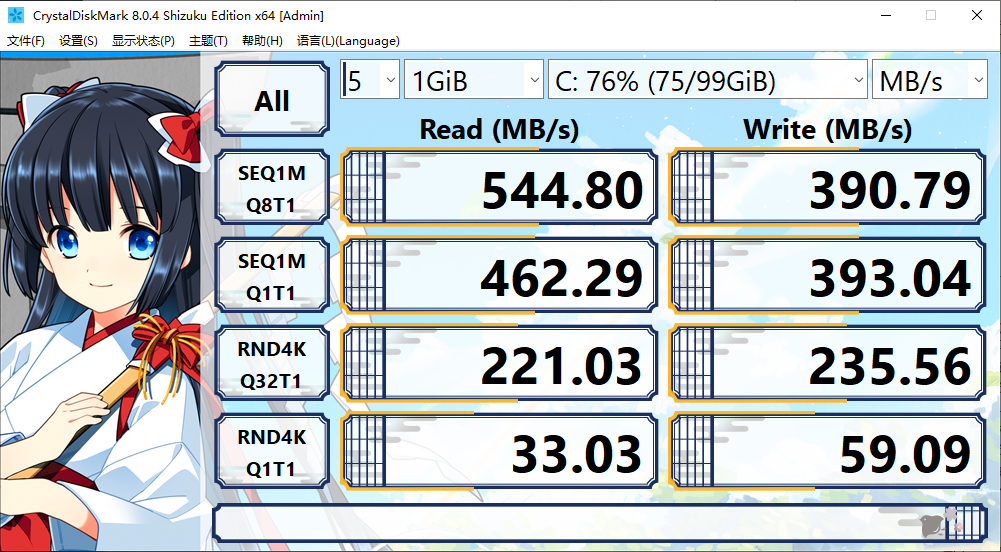Viewport: 1001px width, 552px height.
Task: Open the test count dropdown showing 5
Action: pyautogui.click(x=369, y=81)
